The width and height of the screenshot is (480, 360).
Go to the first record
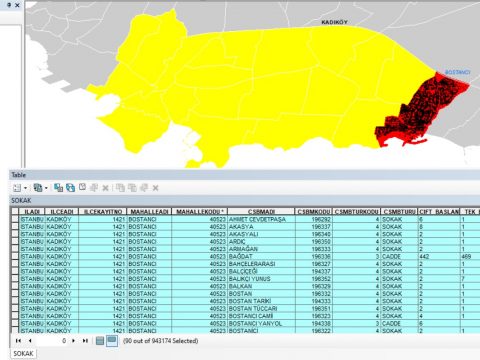[18, 341]
